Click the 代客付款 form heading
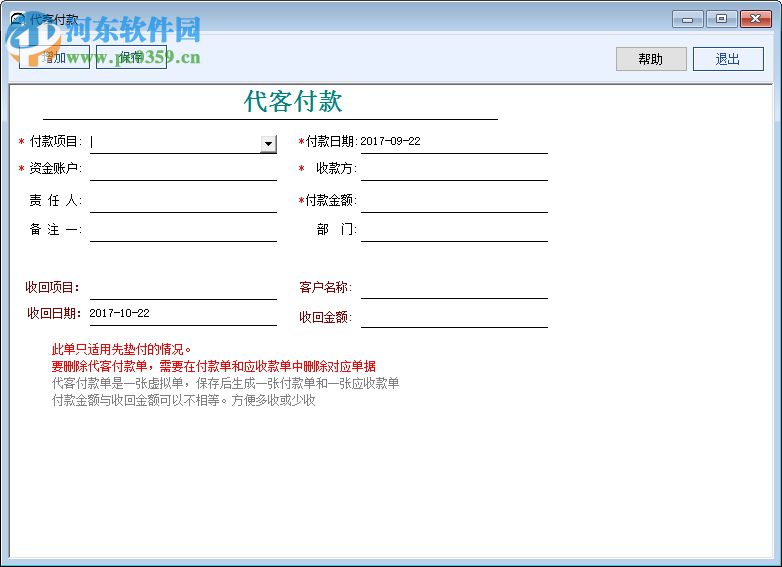Viewport: 782px width, 567px height. 293,101
